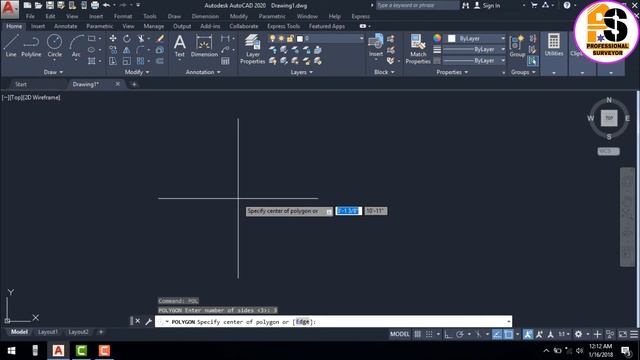This screenshot has height=360, width=640.
Task: Toggle 2D object snap in status bar
Action: [x=509, y=334]
